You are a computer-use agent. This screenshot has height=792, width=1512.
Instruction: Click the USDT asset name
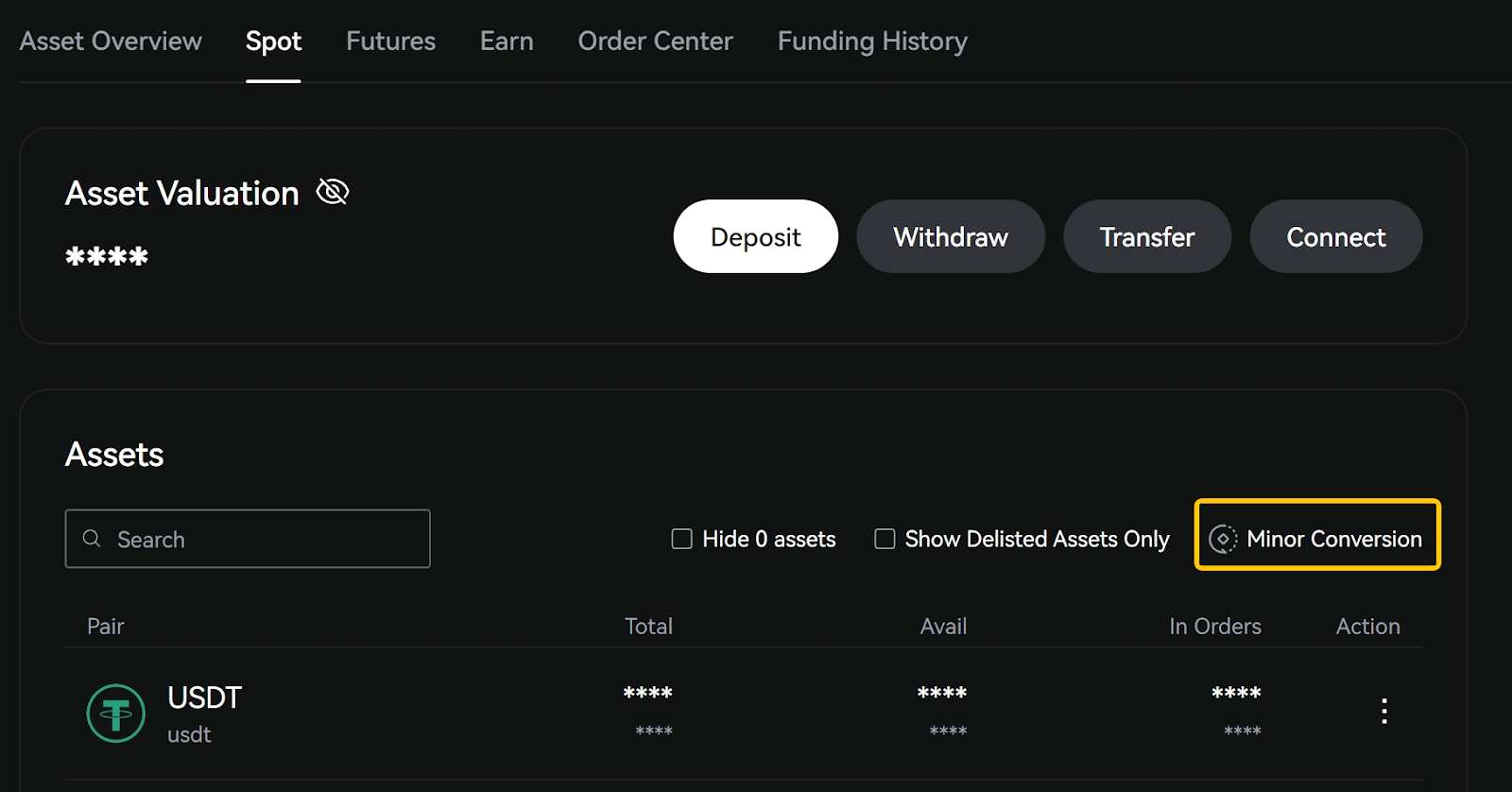[204, 698]
